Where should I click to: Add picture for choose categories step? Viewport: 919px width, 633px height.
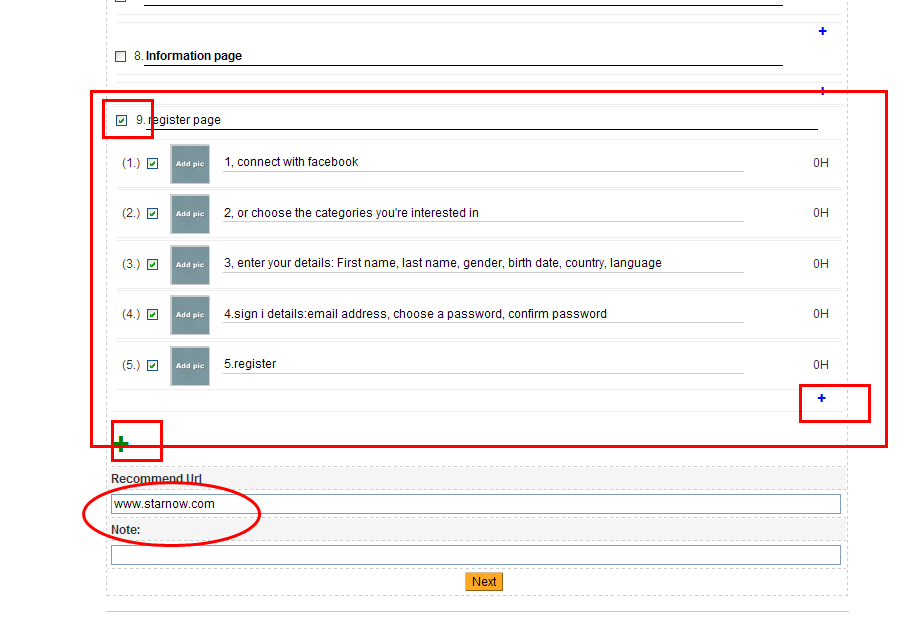coord(190,214)
